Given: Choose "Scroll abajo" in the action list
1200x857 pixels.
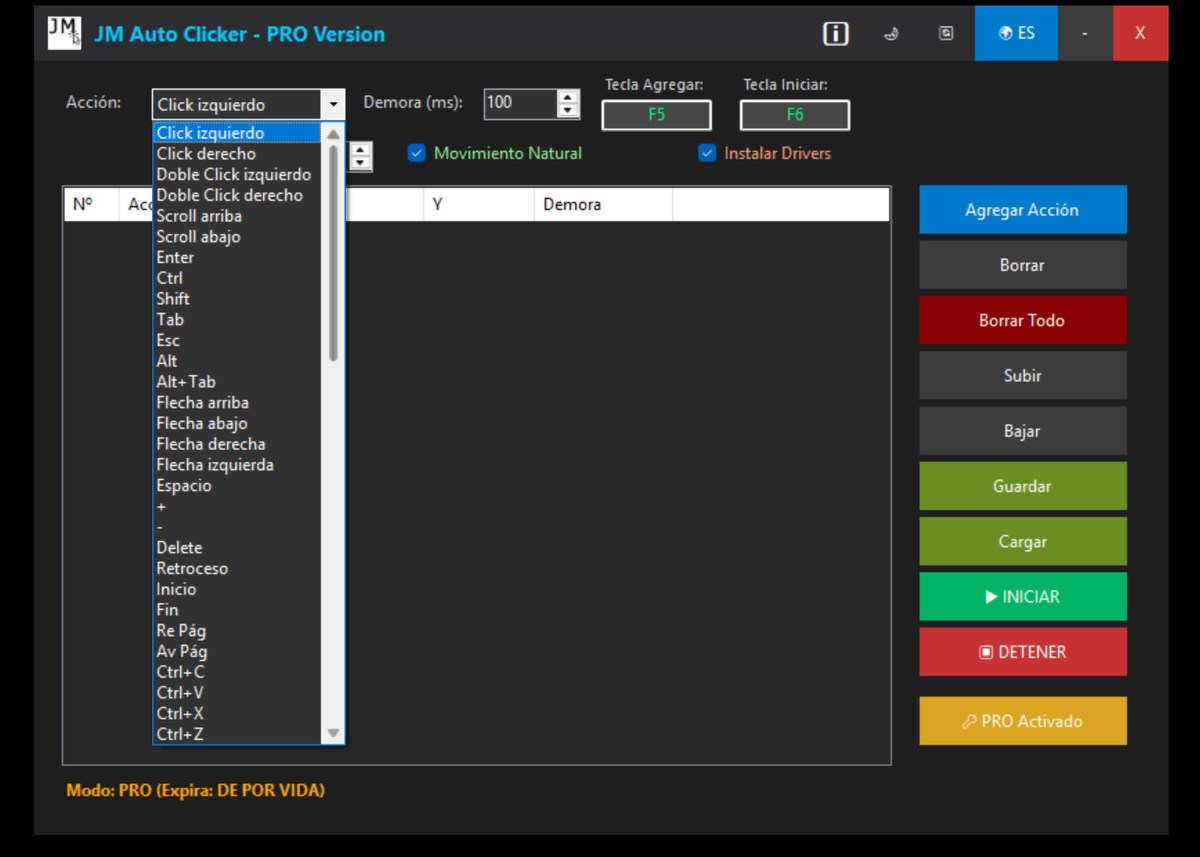Looking at the screenshot, I should [198, 237].
